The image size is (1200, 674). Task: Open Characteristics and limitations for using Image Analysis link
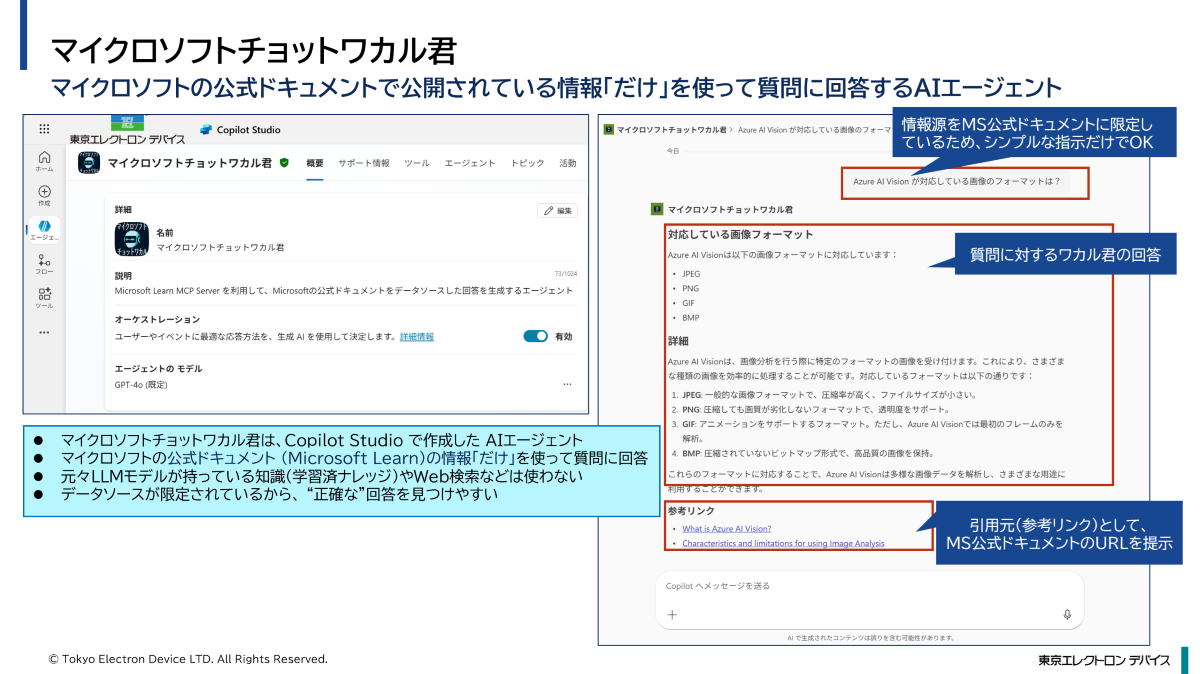(783, 544)
